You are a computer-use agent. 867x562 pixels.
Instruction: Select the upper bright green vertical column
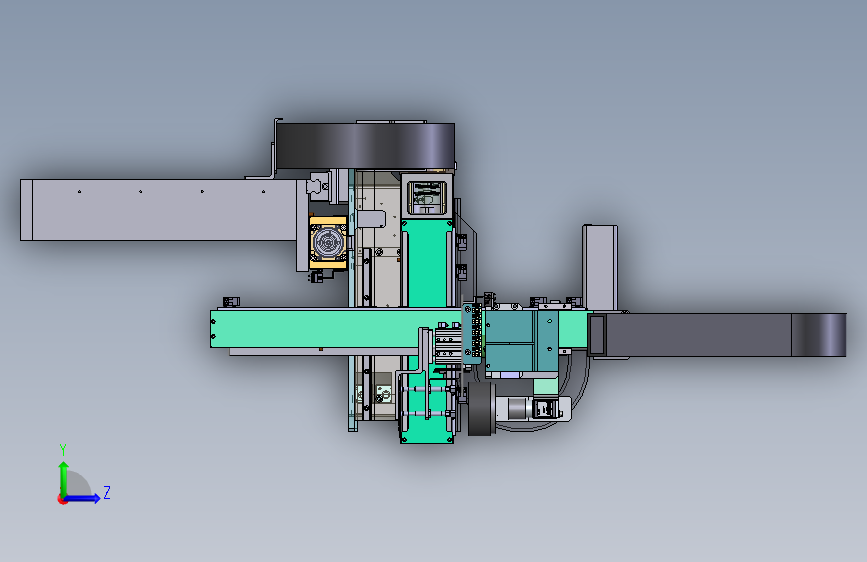pos(427,263)
